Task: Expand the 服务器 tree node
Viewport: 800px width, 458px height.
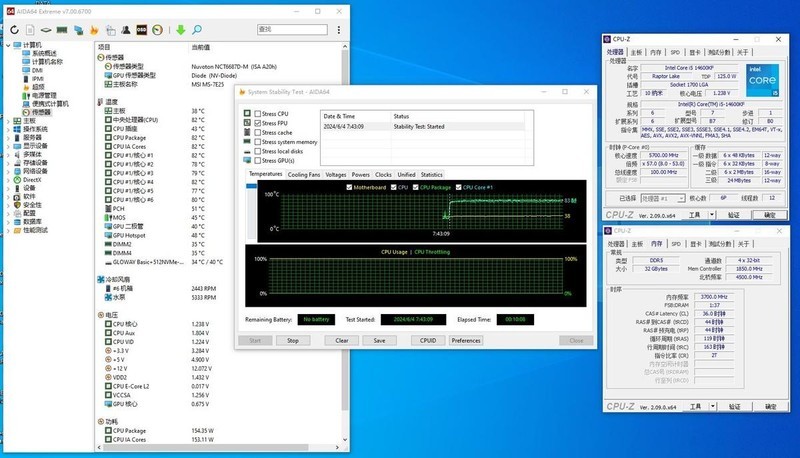Action: 8,138
